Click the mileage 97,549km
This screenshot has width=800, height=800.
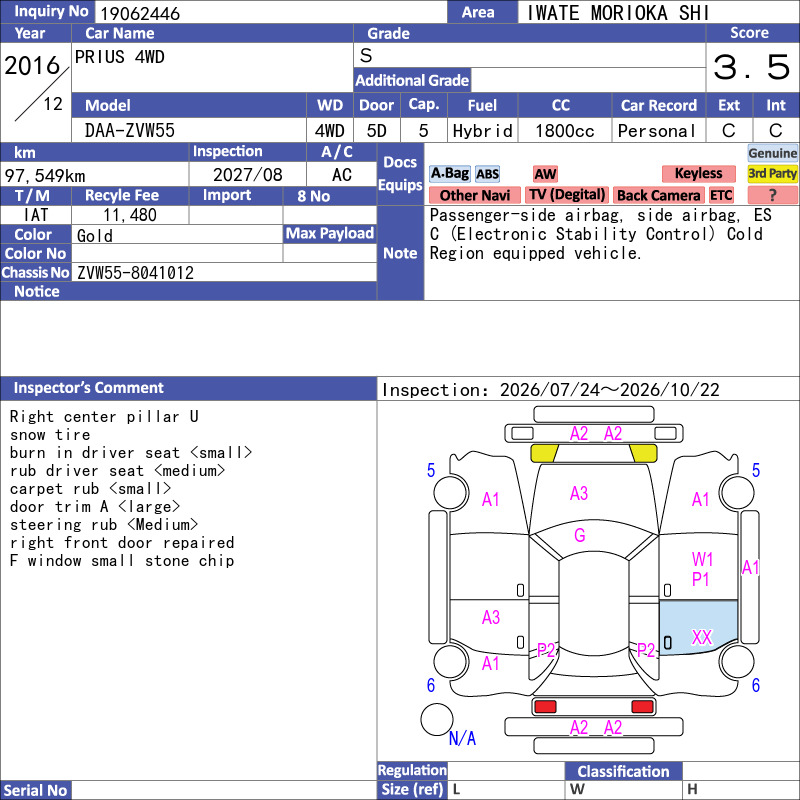pos(45,176)
